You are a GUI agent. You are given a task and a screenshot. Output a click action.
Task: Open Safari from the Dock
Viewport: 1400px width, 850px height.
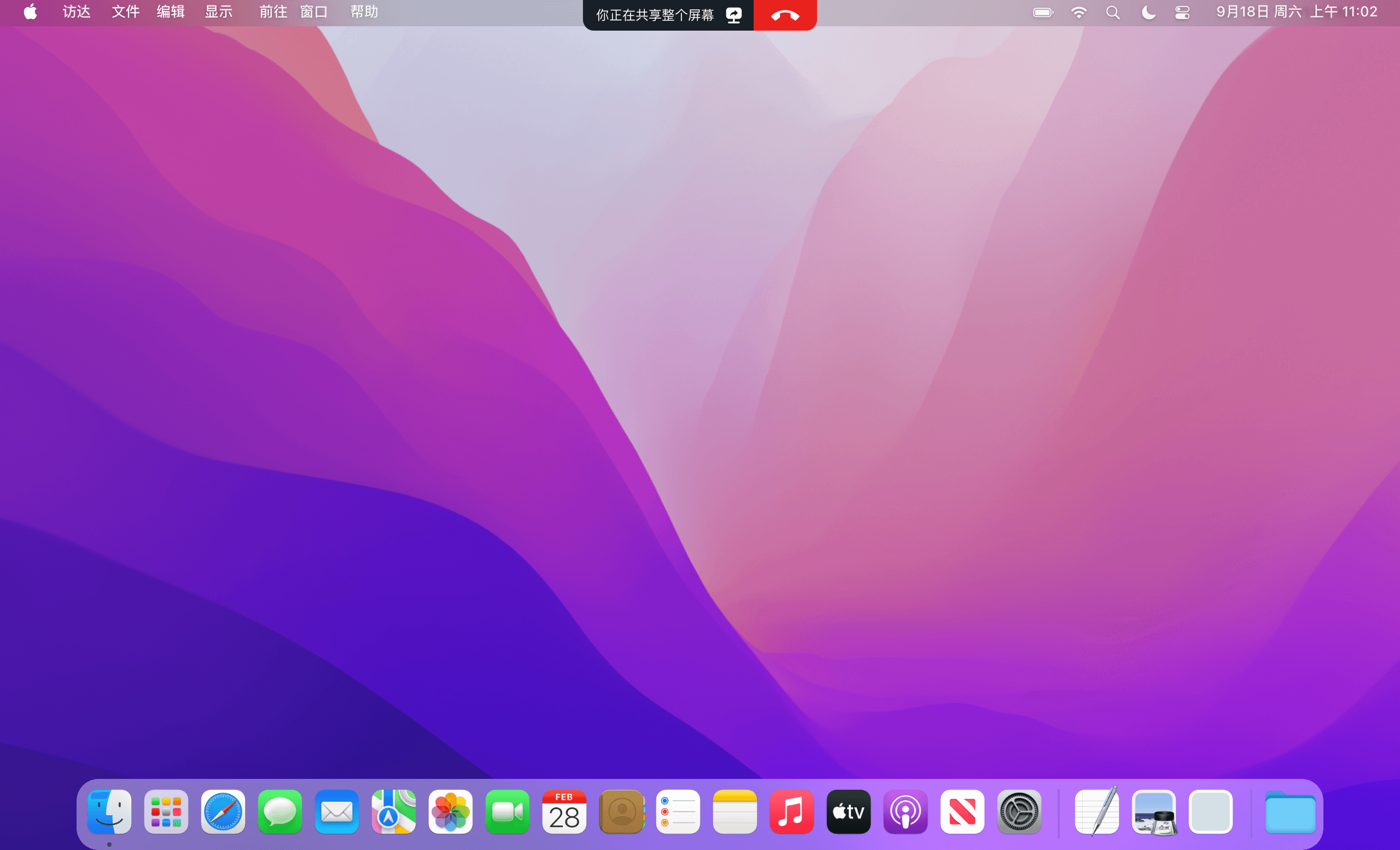[x=223, y=811]
